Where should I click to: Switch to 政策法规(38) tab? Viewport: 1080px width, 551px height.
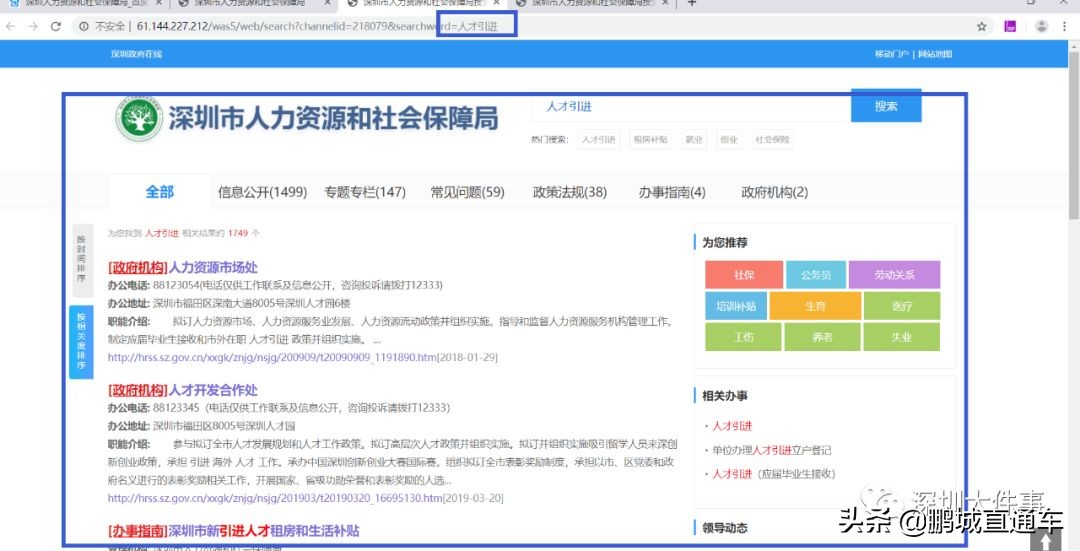[570, 193]
